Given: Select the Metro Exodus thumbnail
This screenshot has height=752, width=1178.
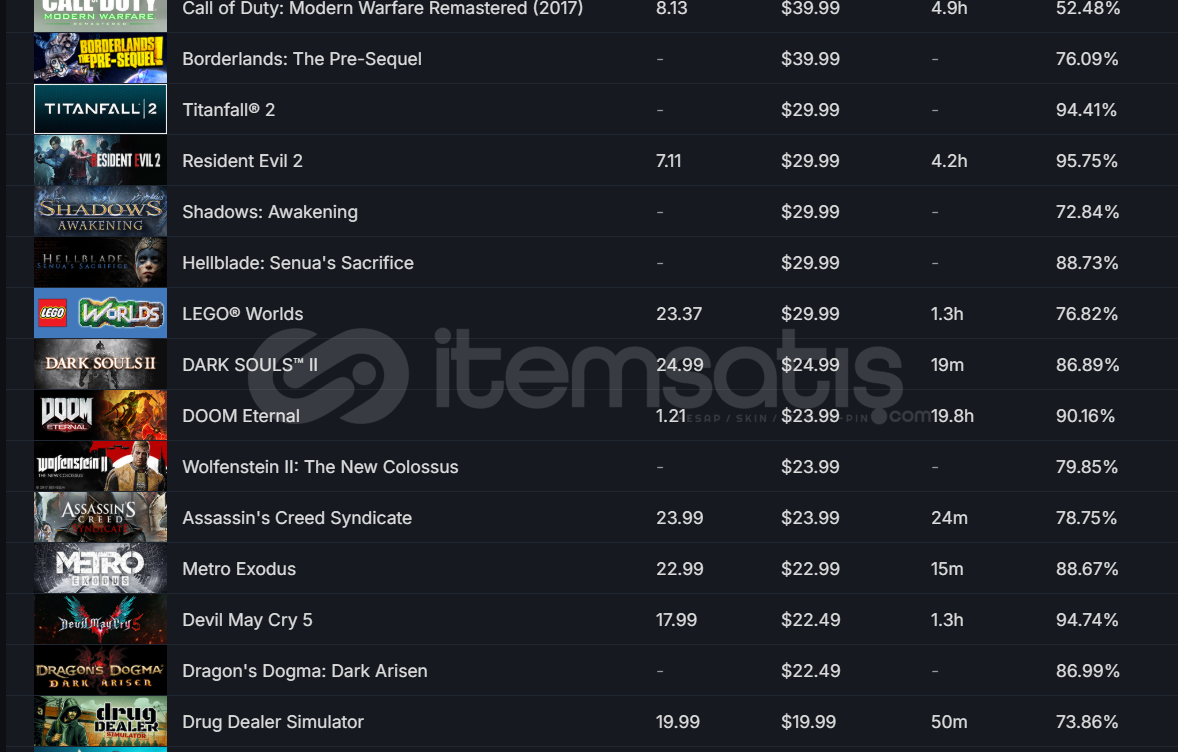Looking at the screenshot, I should coord(100,569).
